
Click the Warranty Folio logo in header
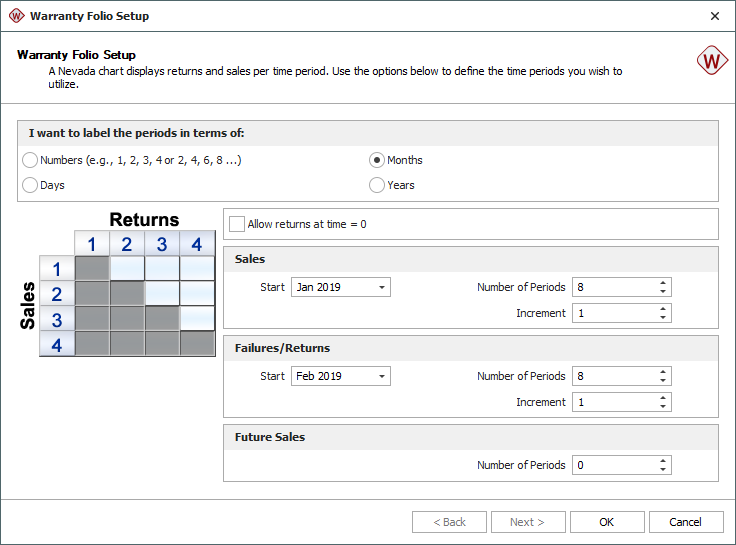712,61
